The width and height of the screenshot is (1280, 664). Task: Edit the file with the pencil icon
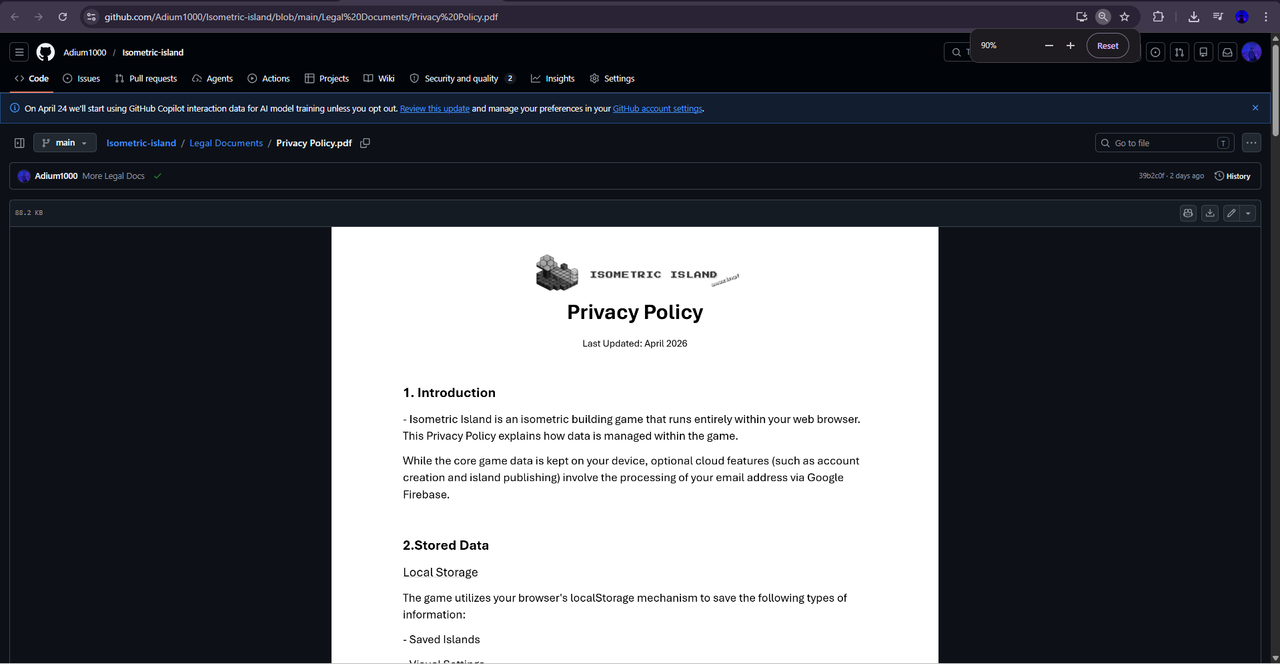pos(1232,212)
